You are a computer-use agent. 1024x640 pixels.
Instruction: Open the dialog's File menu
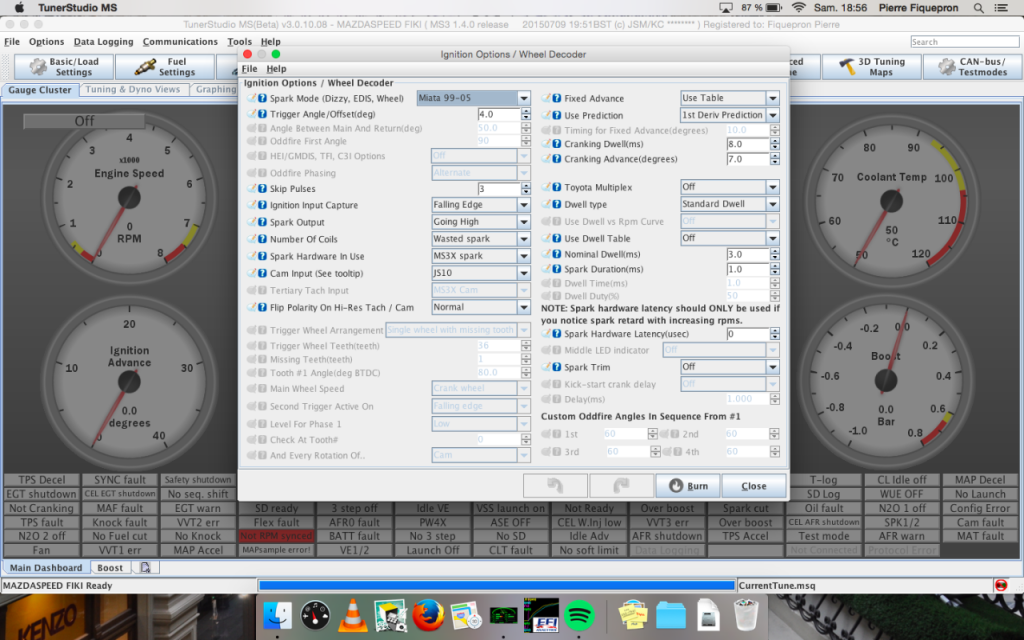[x=249, y=69]
